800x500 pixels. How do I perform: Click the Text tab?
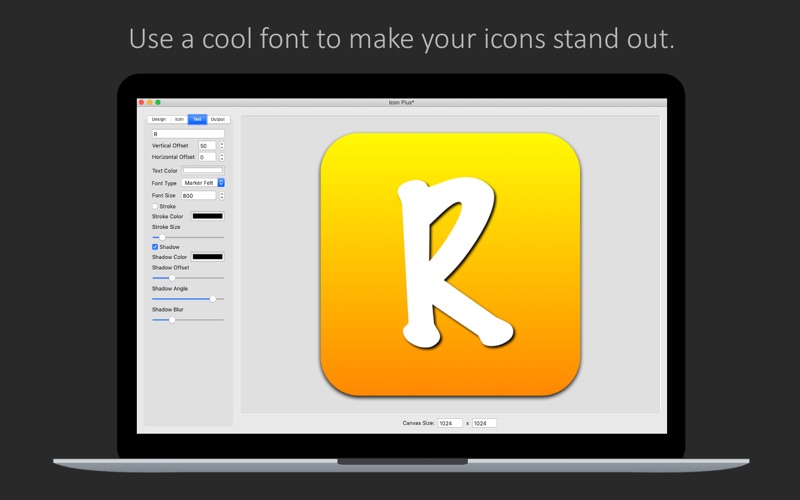tap(197, 119)
